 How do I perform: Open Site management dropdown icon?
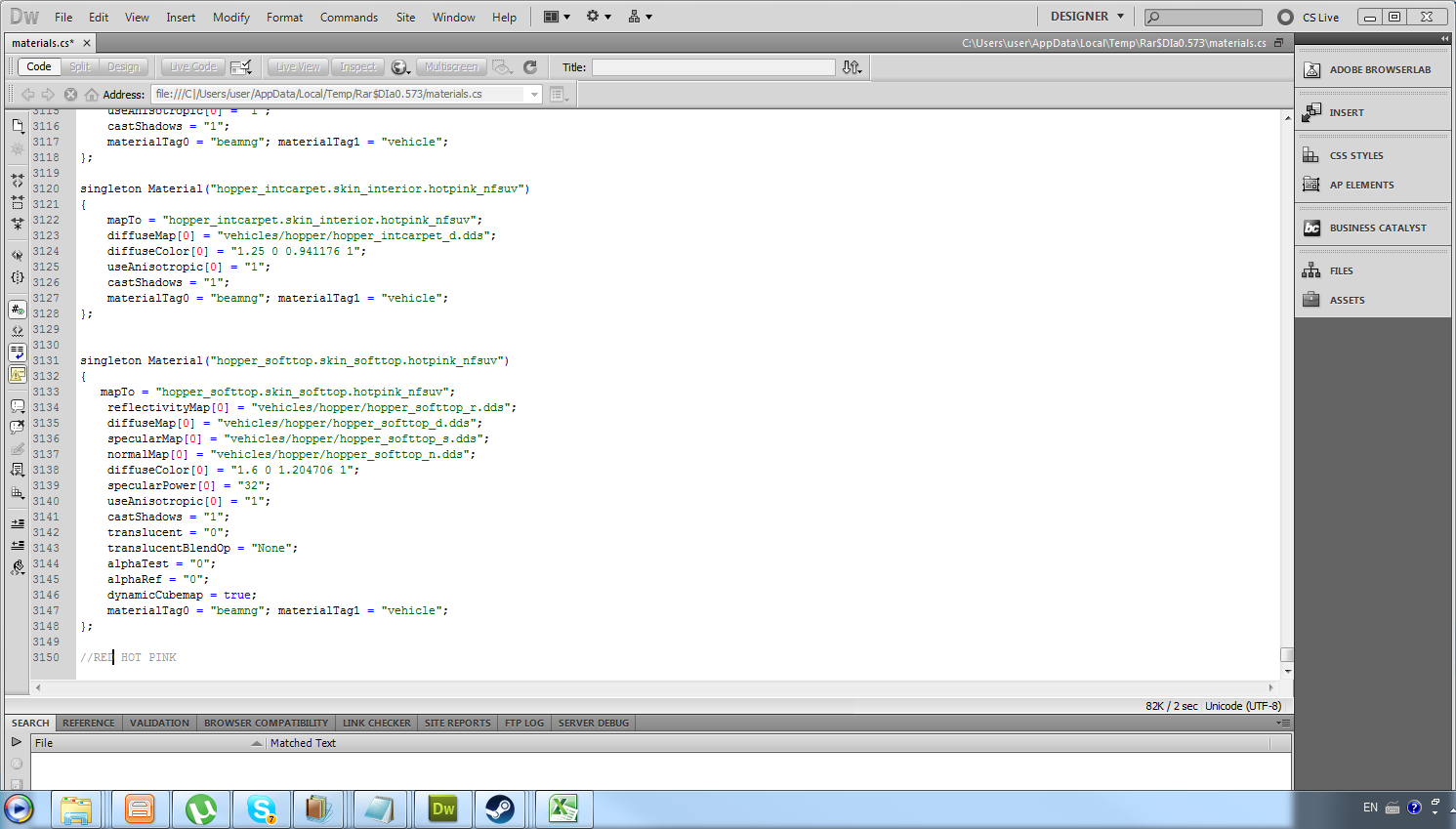click(x=641, y=17)
